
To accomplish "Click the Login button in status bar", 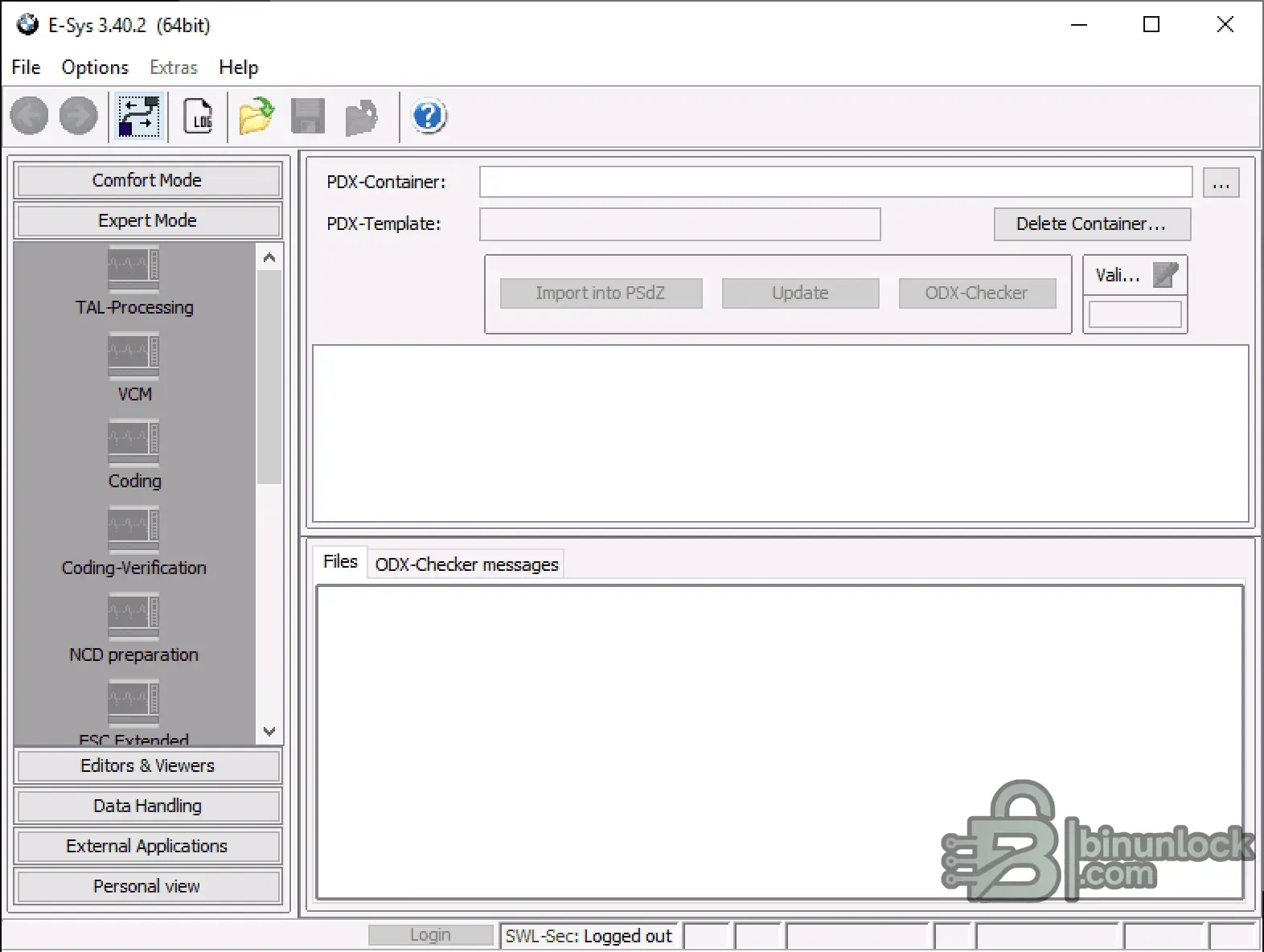I will click(430, 935).
